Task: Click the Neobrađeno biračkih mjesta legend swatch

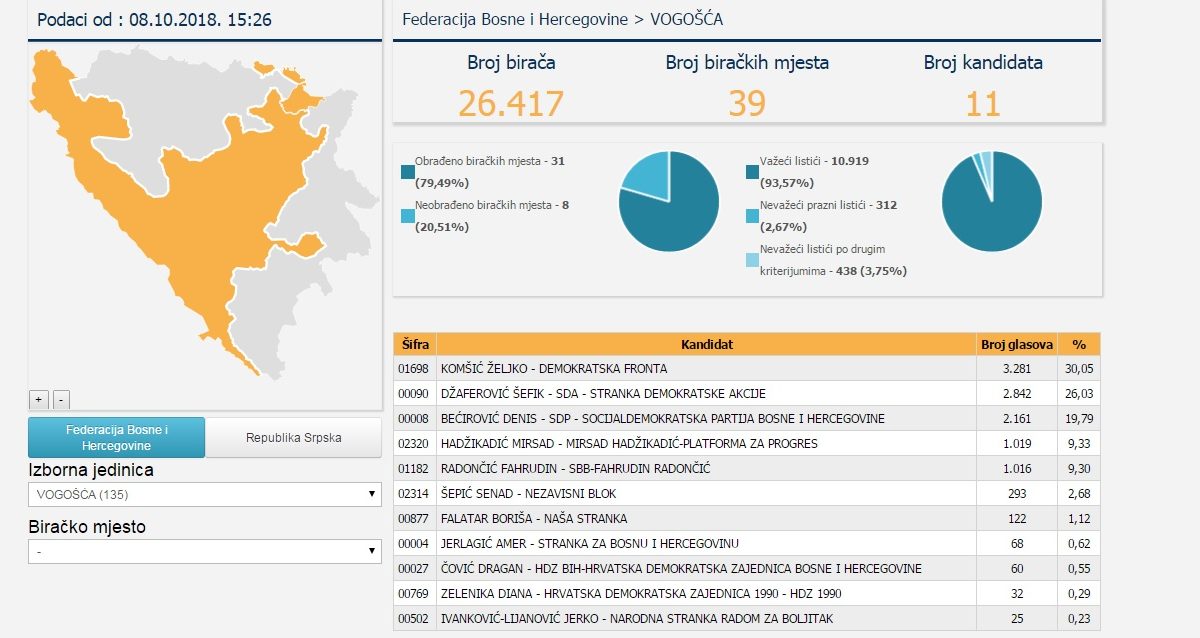Action: (407, 215)
